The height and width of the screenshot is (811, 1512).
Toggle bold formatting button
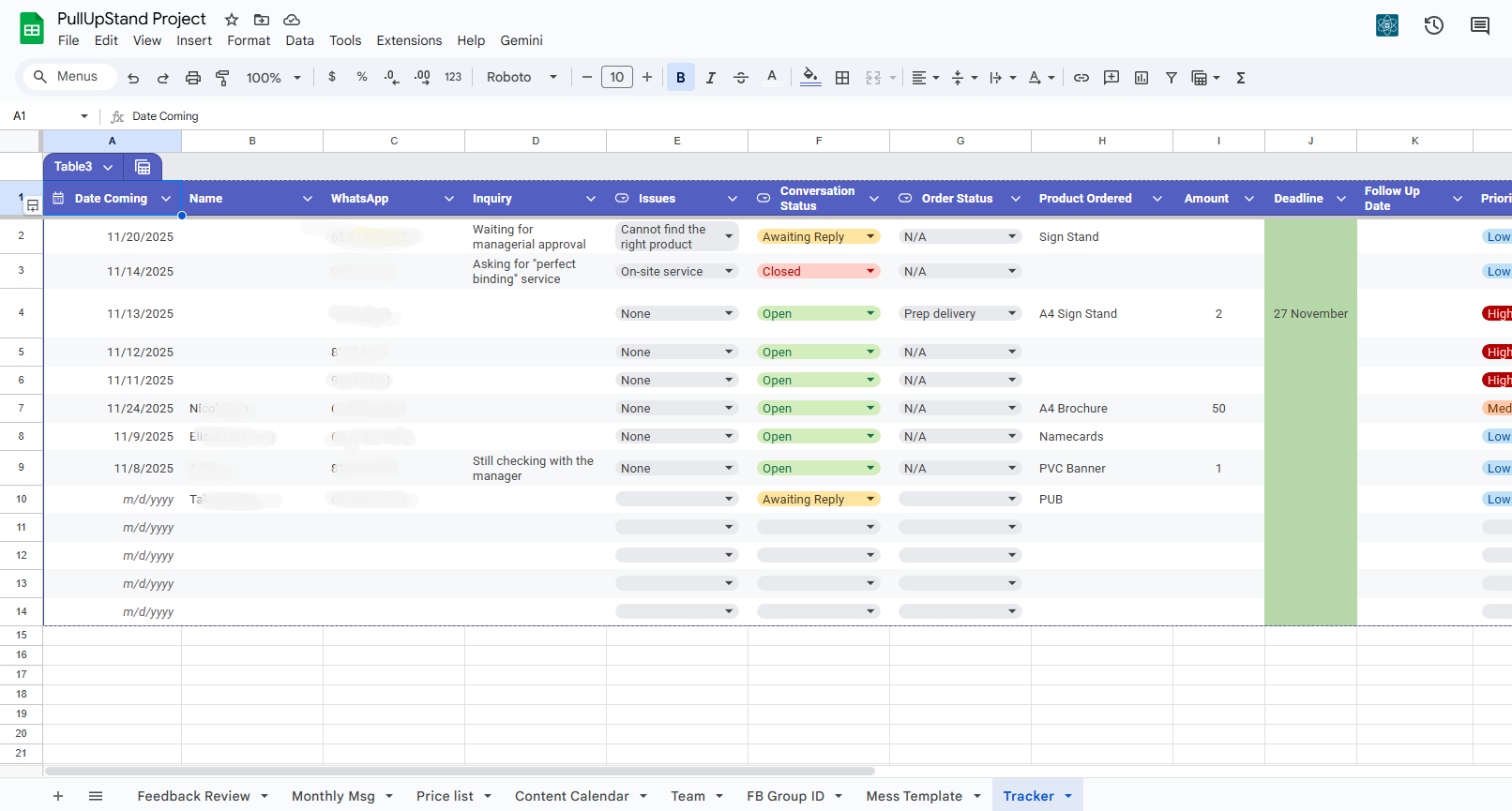[681, 78]
